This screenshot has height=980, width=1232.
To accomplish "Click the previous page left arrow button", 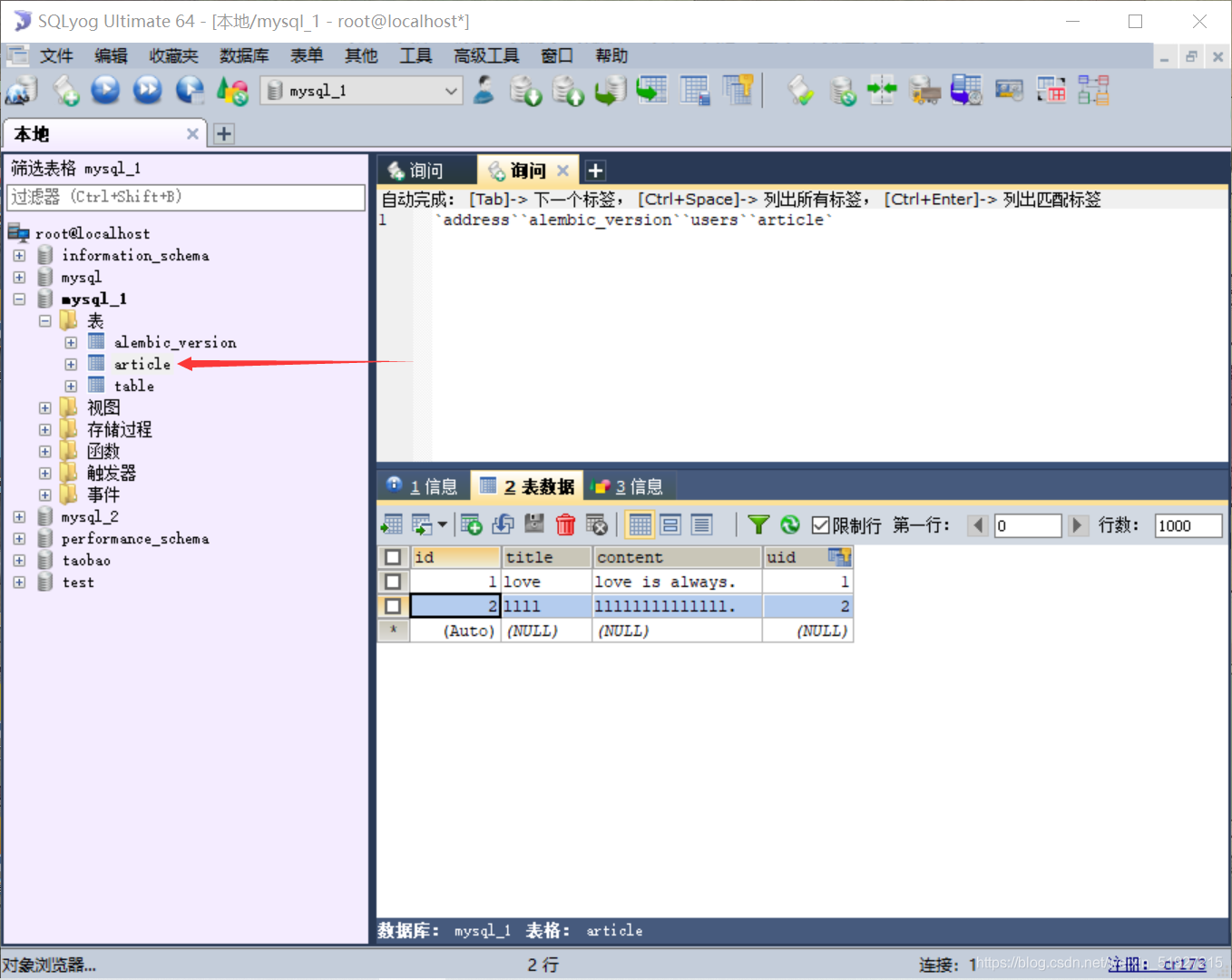I will pos(977,525).
